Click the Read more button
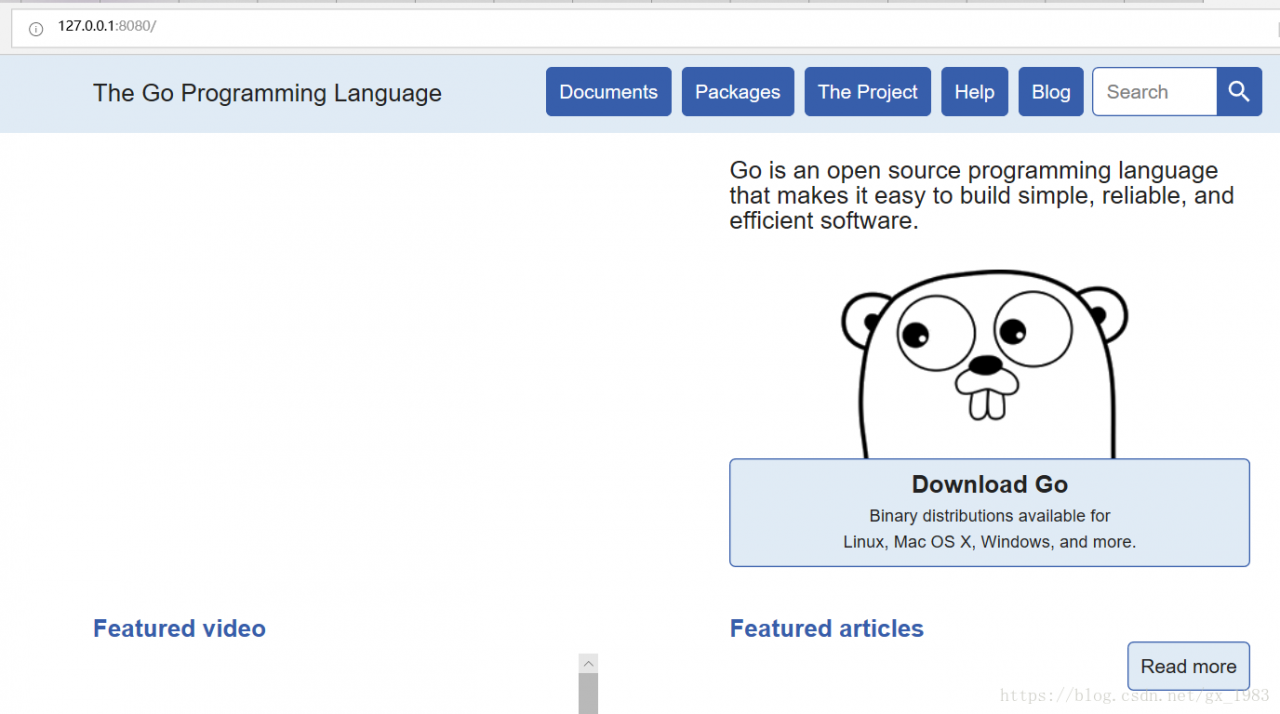Image resolution: width=1280 pixels, height=714 pixels. pyautogui.click(x=1188, y=666)
